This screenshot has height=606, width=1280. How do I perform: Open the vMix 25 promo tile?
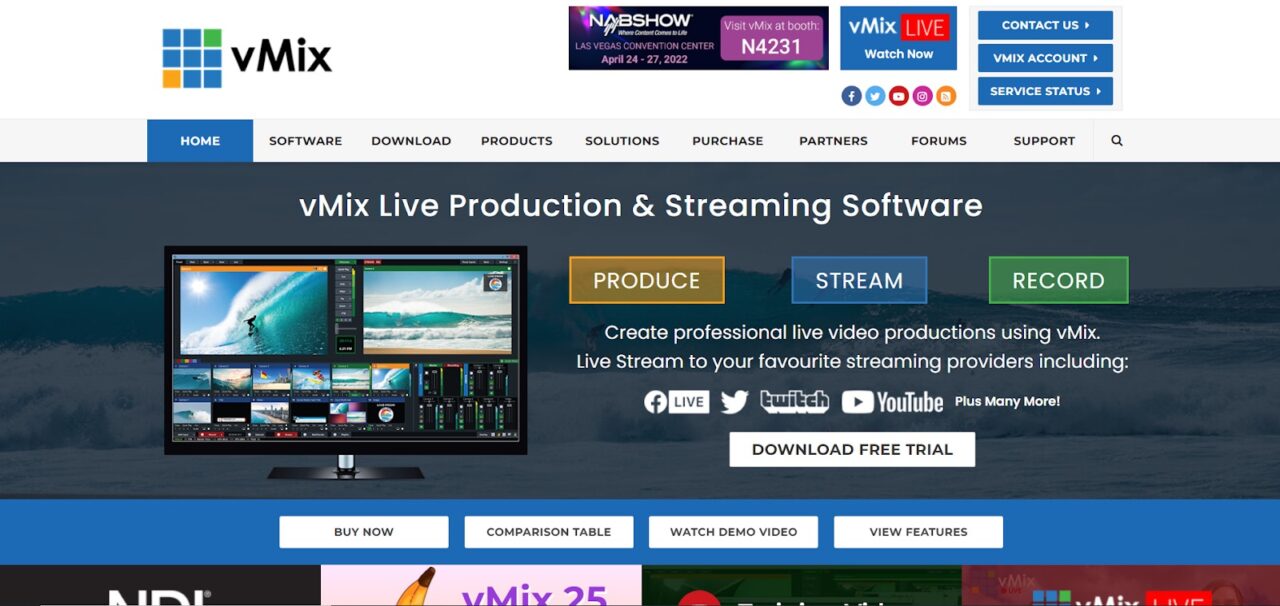(x=481, y=586)
